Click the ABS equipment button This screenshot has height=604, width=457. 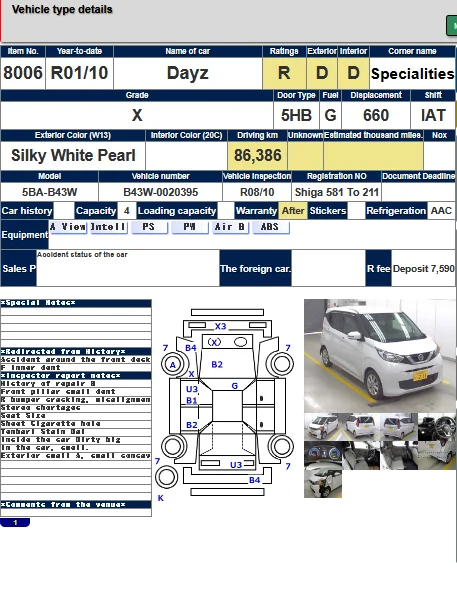point(270,227)
